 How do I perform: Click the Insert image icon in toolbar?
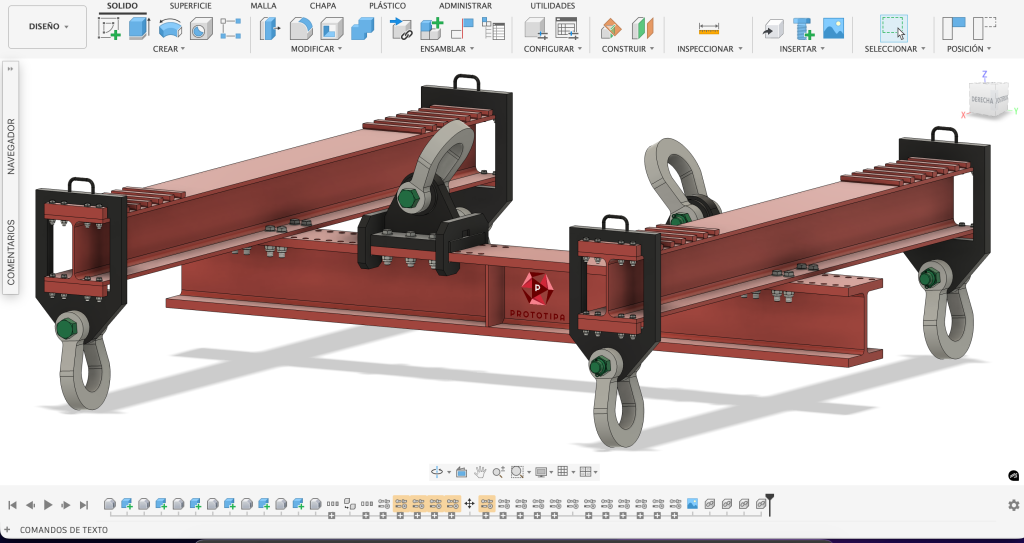(833, 29)
